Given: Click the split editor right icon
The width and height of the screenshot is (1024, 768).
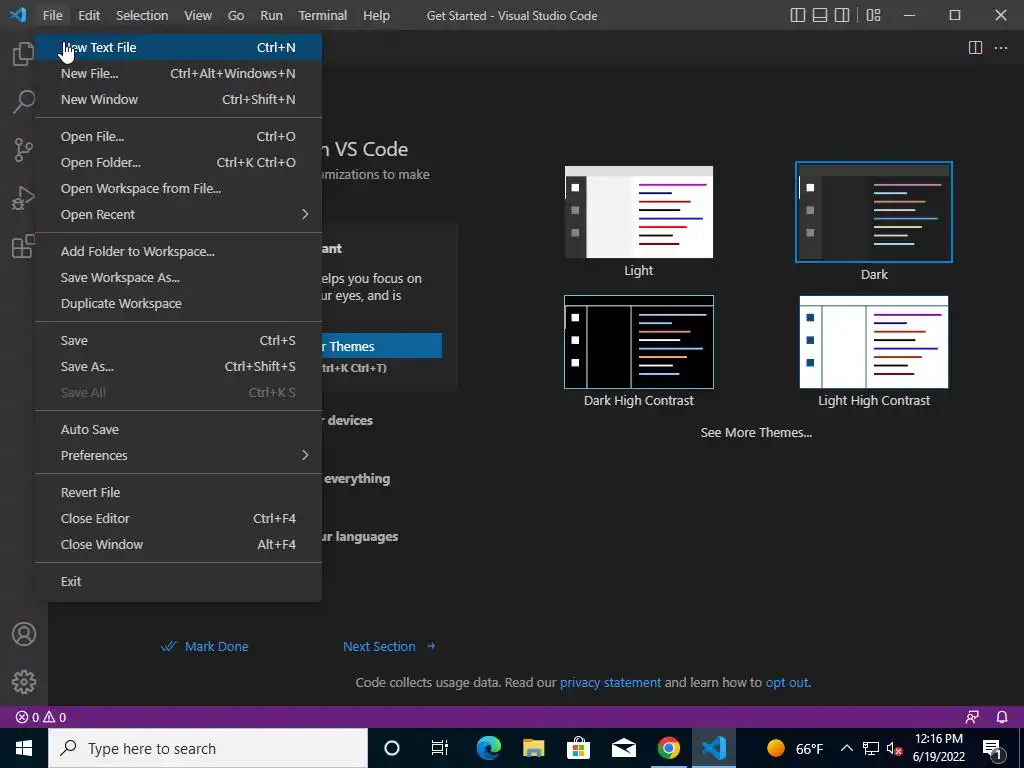Looking at the screenshot, I should 975,48.
